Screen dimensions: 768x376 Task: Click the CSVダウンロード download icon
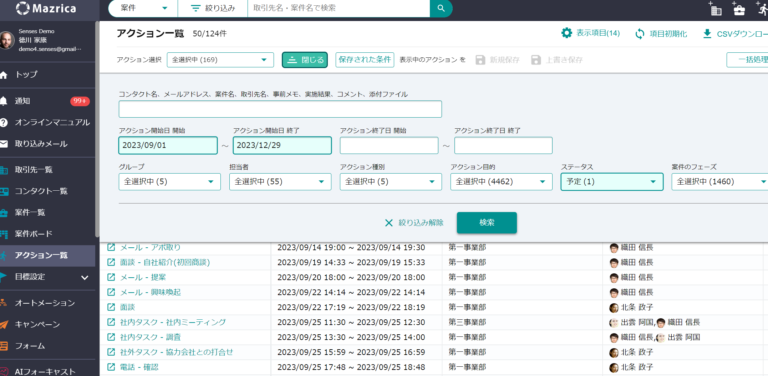[707, 34]
